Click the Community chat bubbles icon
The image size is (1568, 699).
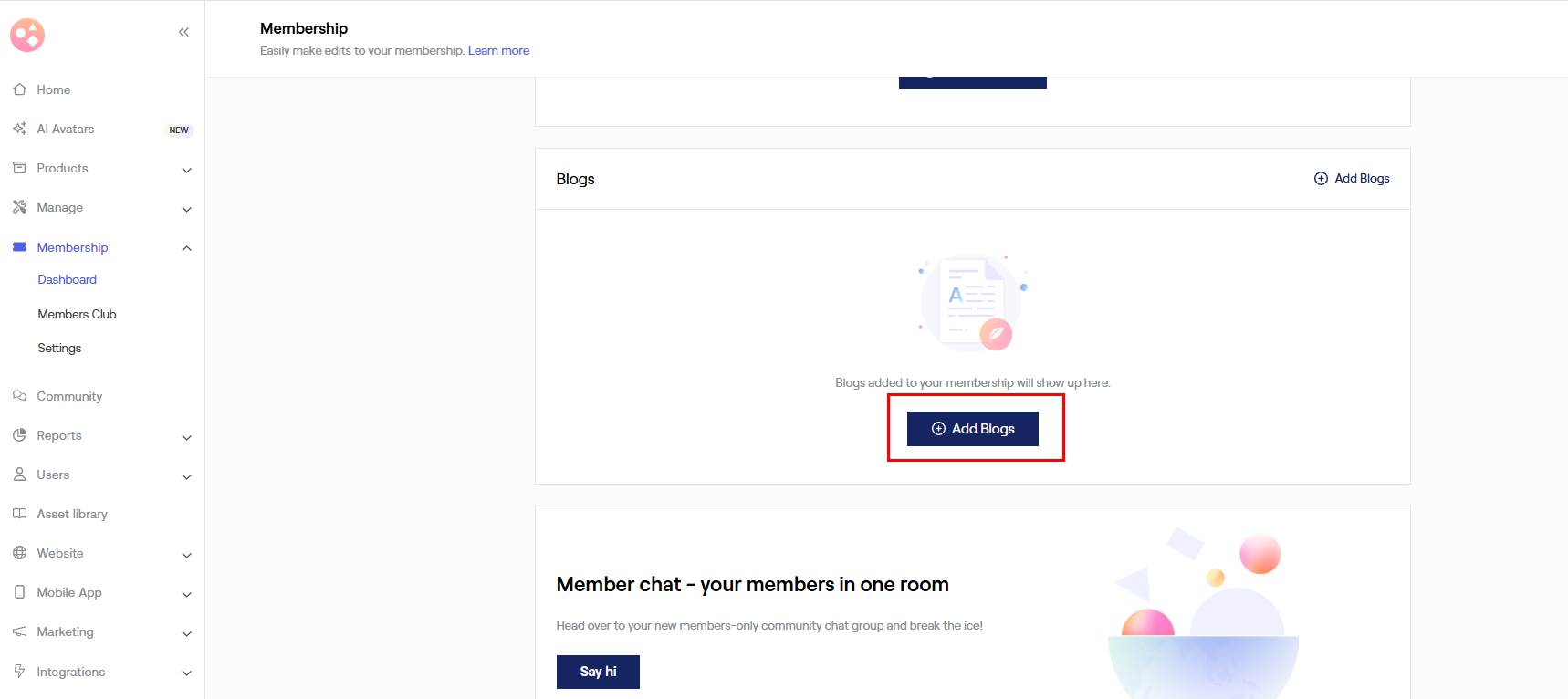19,396
